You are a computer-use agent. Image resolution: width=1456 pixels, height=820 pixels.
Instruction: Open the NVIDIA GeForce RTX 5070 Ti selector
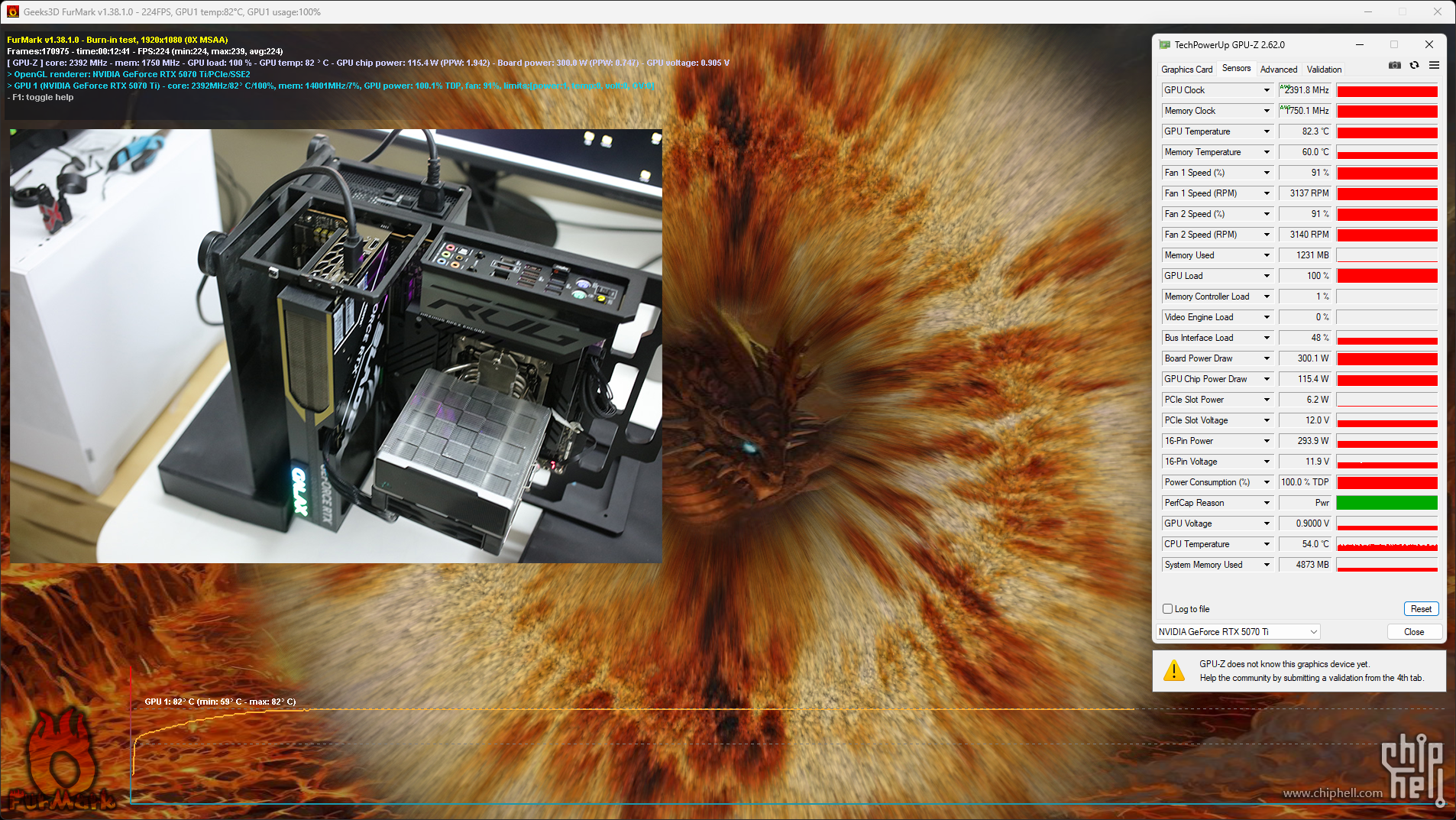coord(1238,632)
